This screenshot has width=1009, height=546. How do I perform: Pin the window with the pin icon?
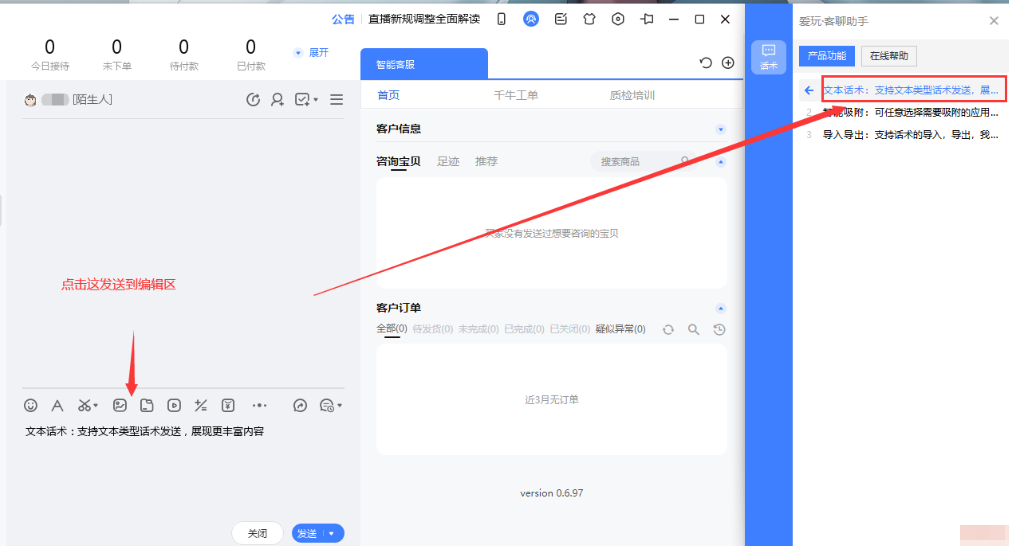[647, 19]
